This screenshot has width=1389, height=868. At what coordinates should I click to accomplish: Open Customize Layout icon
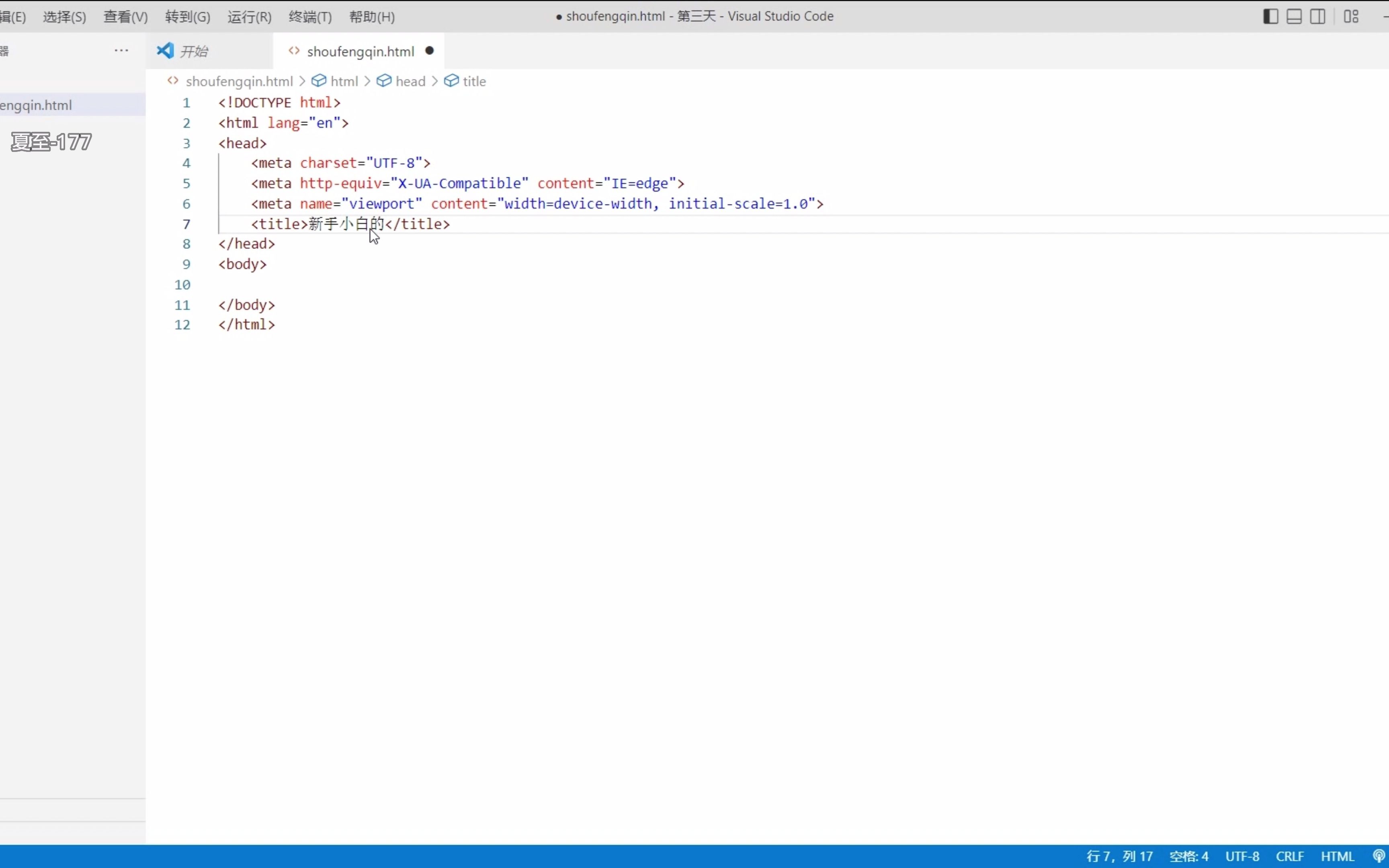pyautogui.click(x=1352, y=16)
